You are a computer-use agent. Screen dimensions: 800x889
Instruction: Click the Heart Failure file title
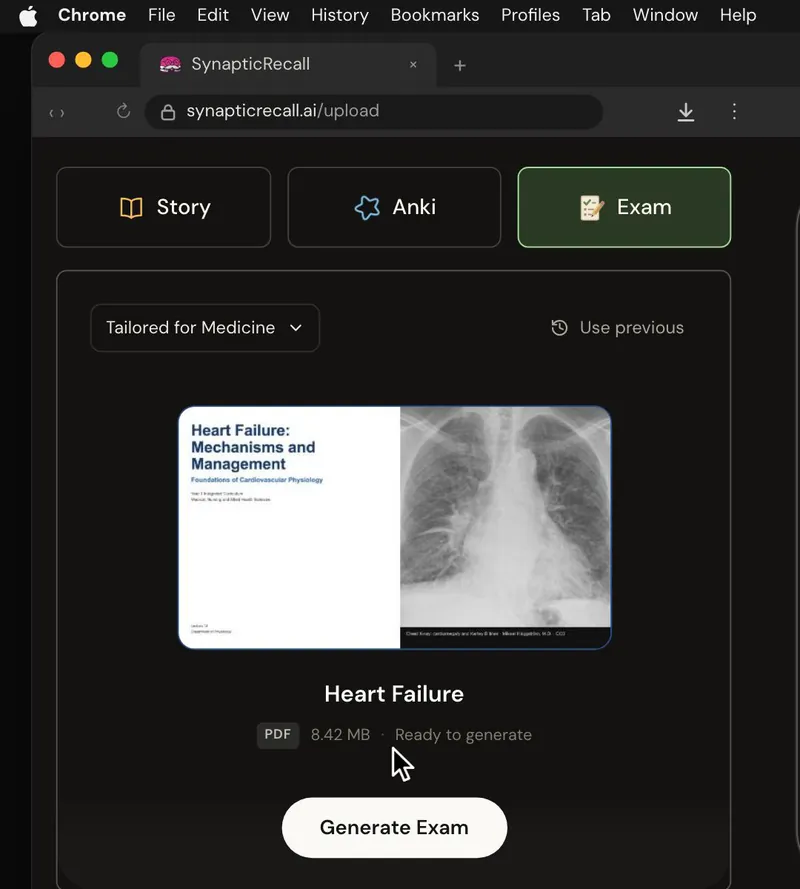click(394, 694)
